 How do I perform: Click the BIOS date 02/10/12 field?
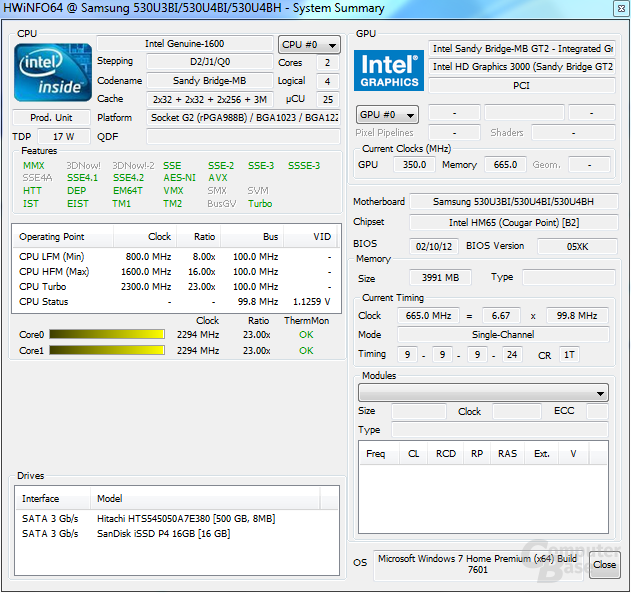[x=434, y=246]
